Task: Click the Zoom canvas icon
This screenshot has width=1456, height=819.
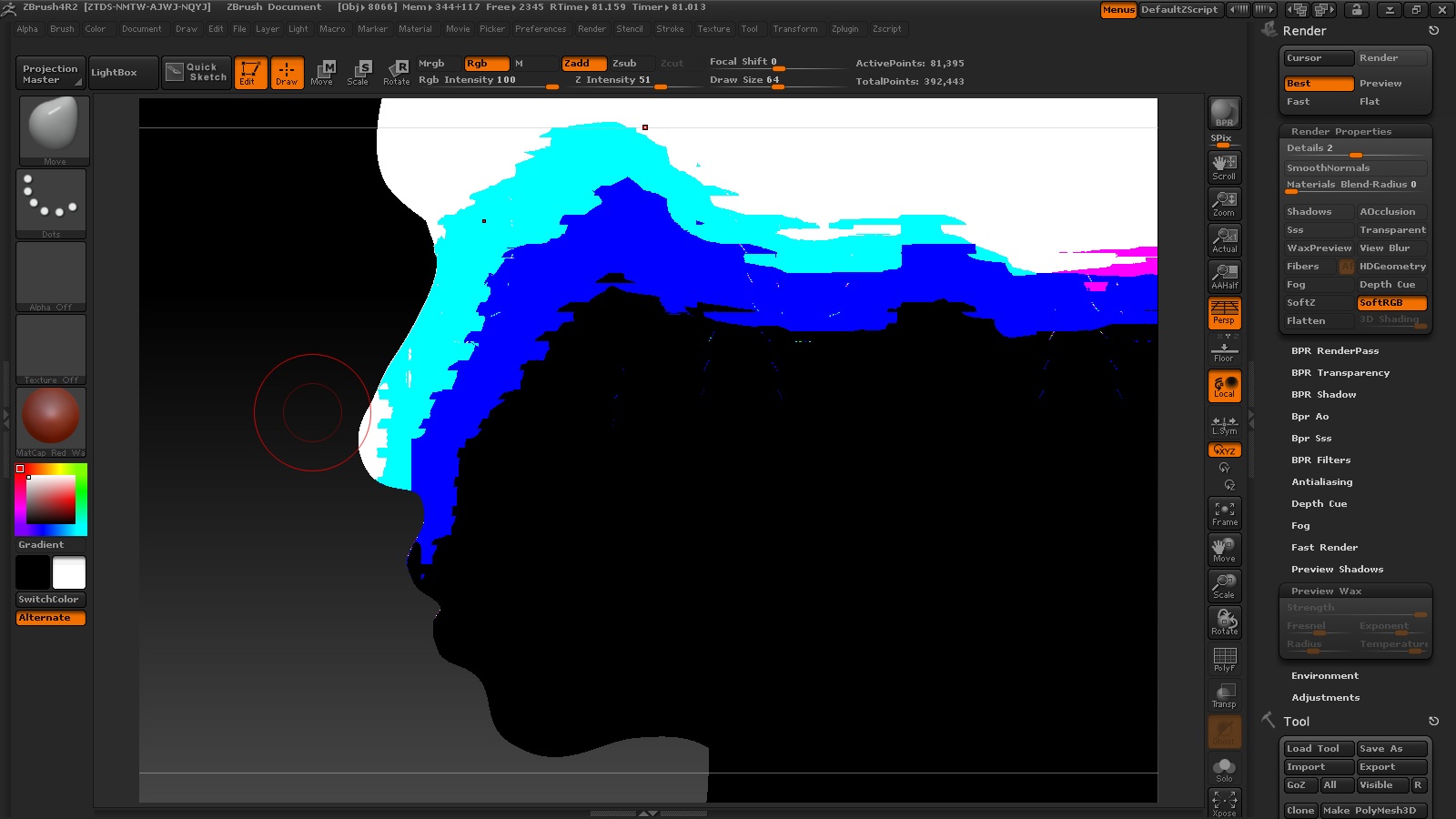Action: coord(1224,204)
